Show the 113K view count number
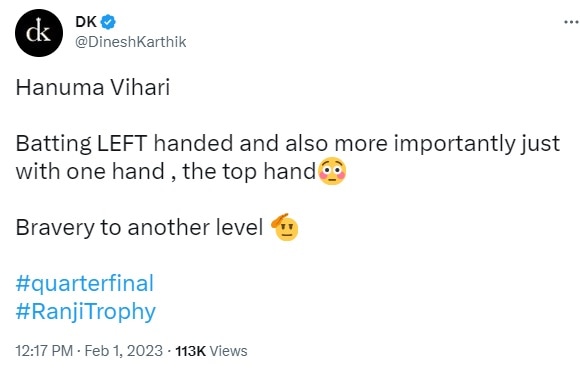This screenshot has width=580, height=368. (190, 351)
